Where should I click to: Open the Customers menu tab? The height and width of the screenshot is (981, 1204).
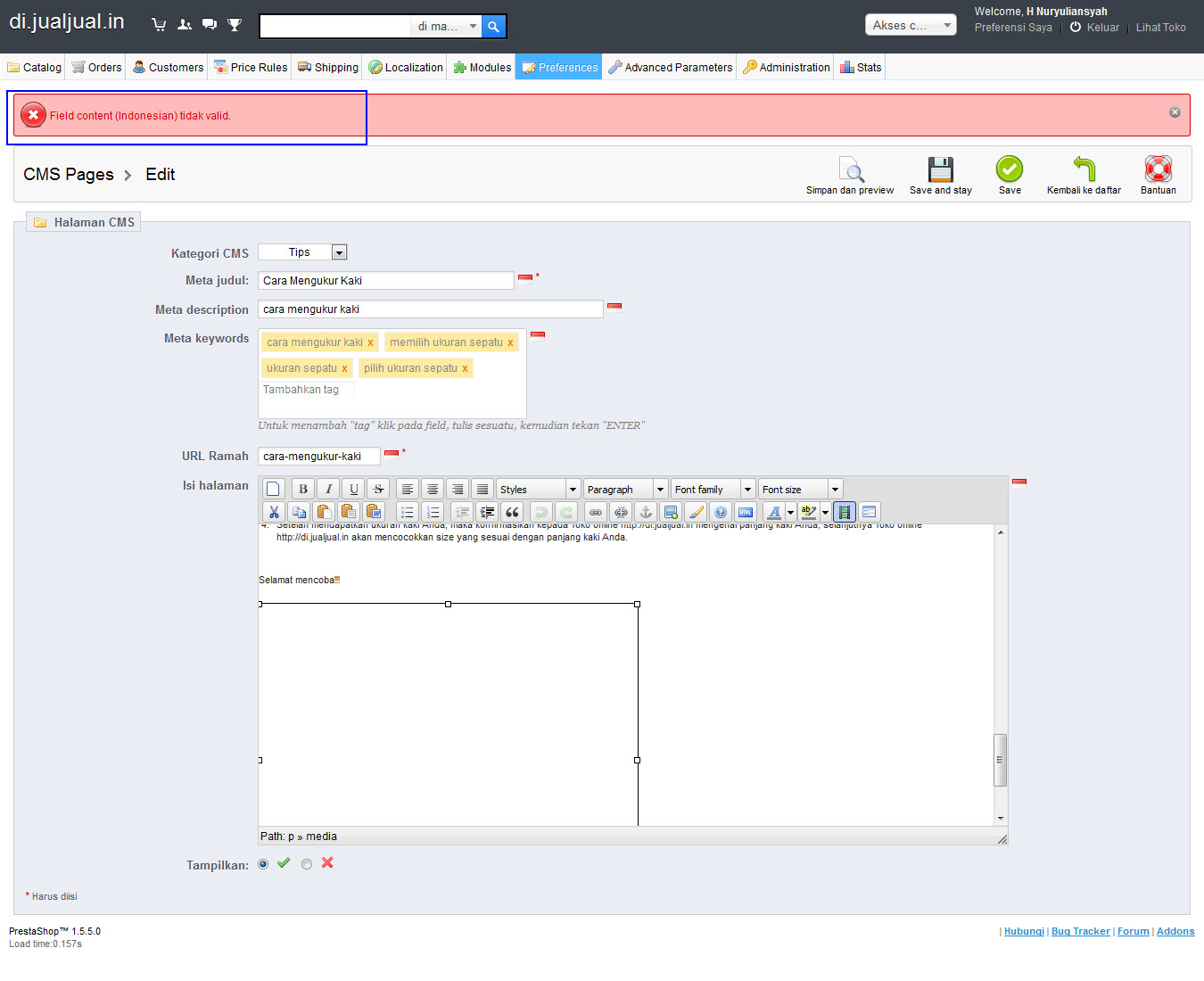168,67
